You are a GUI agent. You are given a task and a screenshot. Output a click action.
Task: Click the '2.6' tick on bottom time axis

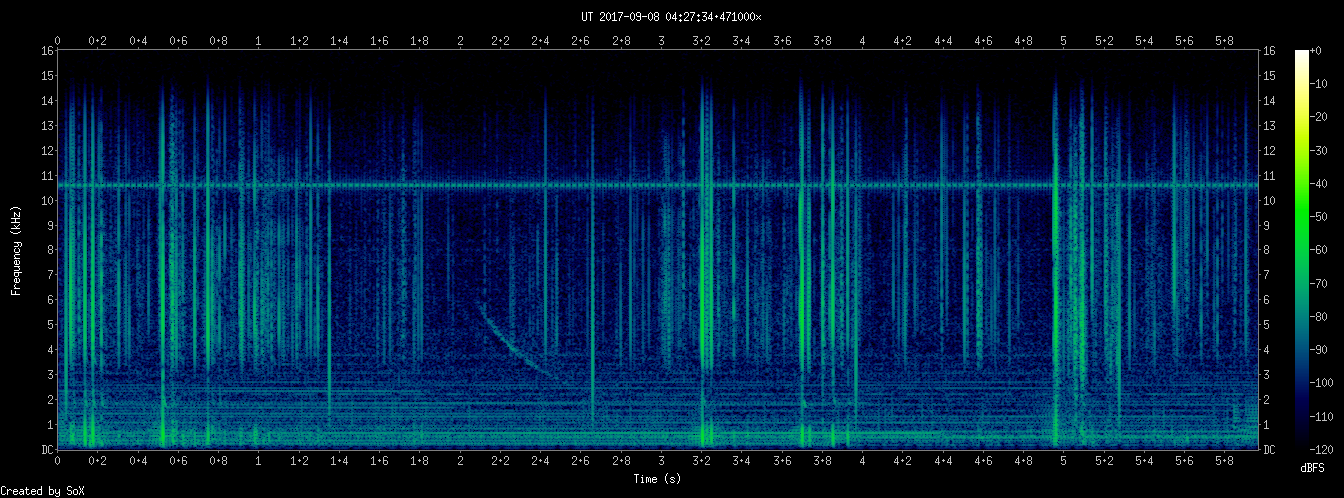click(580, 461)
